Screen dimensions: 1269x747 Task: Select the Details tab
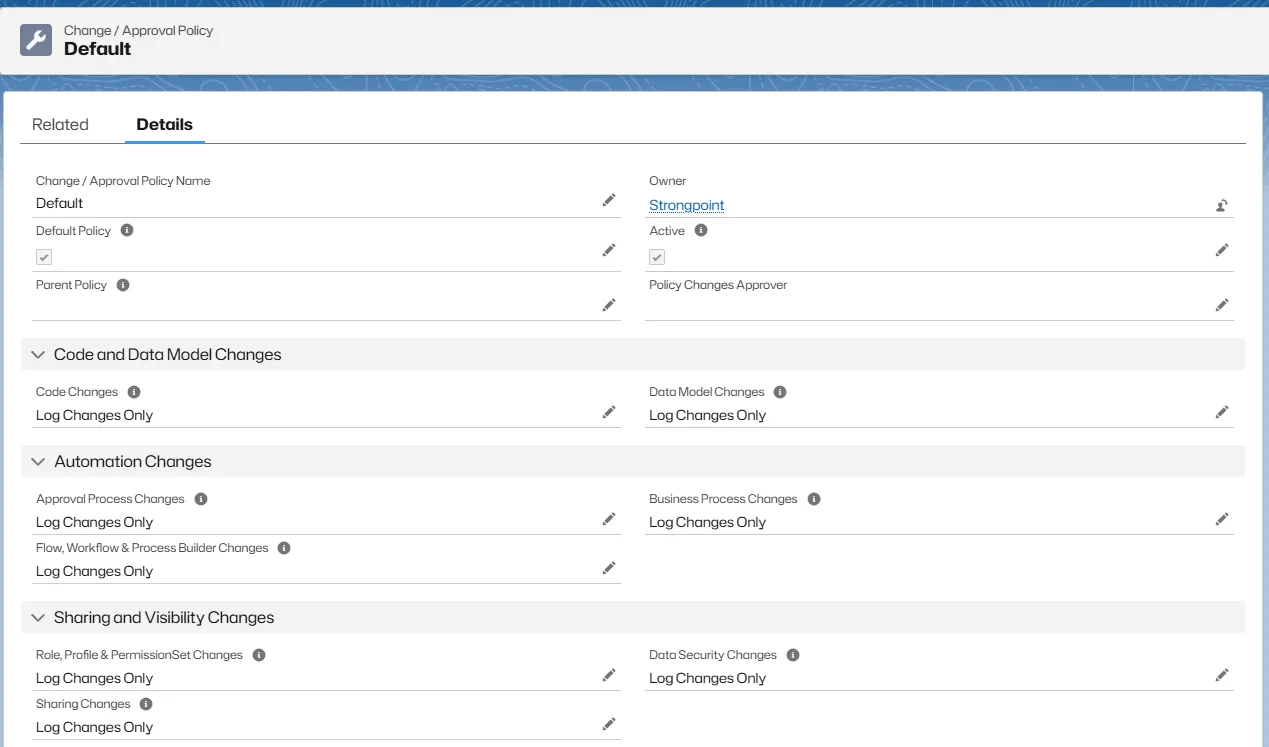coord(164,125)
